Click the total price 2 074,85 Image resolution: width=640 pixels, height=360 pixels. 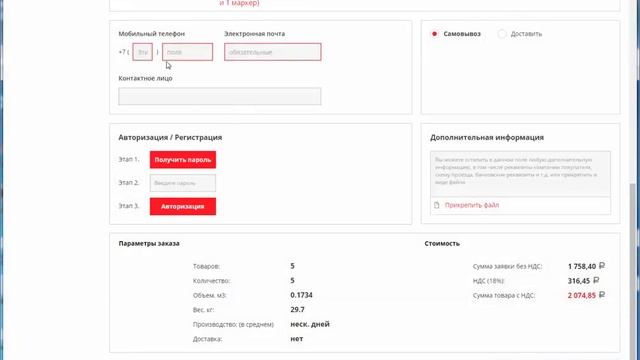(x=582, y=295)
